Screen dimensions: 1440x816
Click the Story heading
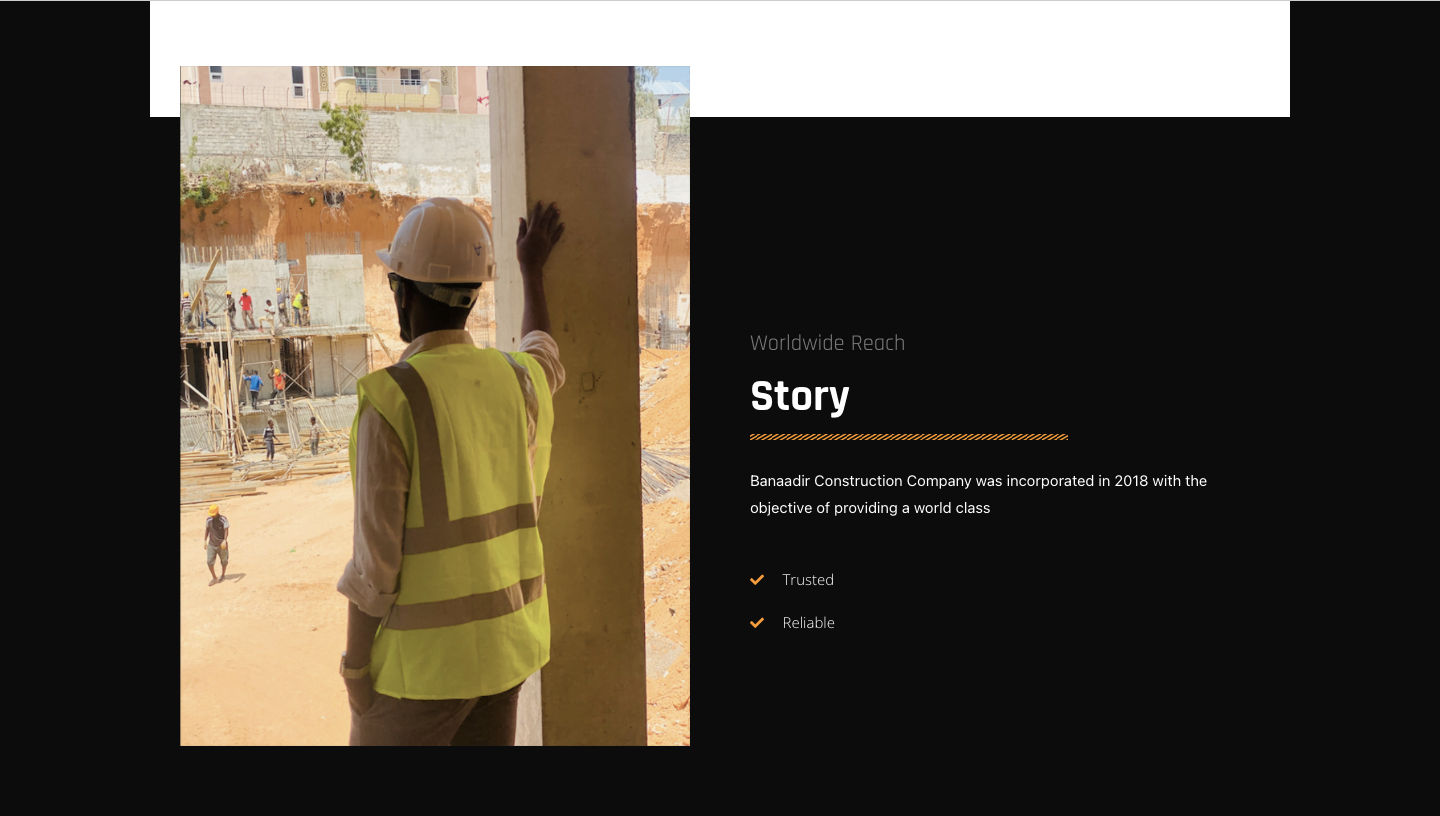click(799, 397)
